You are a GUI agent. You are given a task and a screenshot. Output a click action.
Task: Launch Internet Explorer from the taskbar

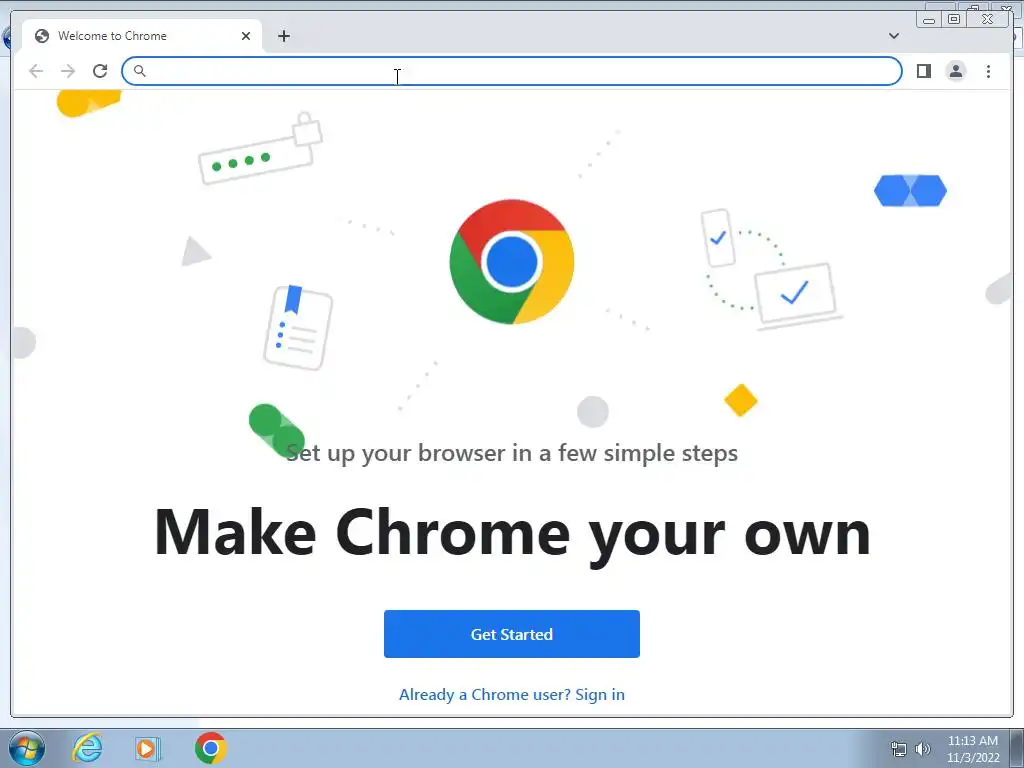point(88,748)
